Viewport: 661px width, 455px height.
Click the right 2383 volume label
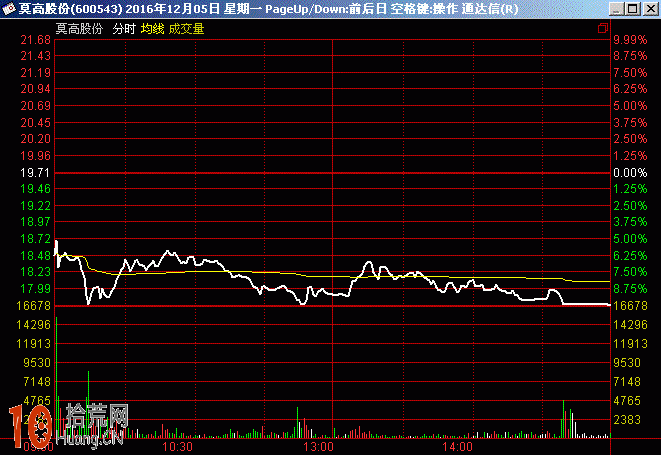(x=627, y=420)
